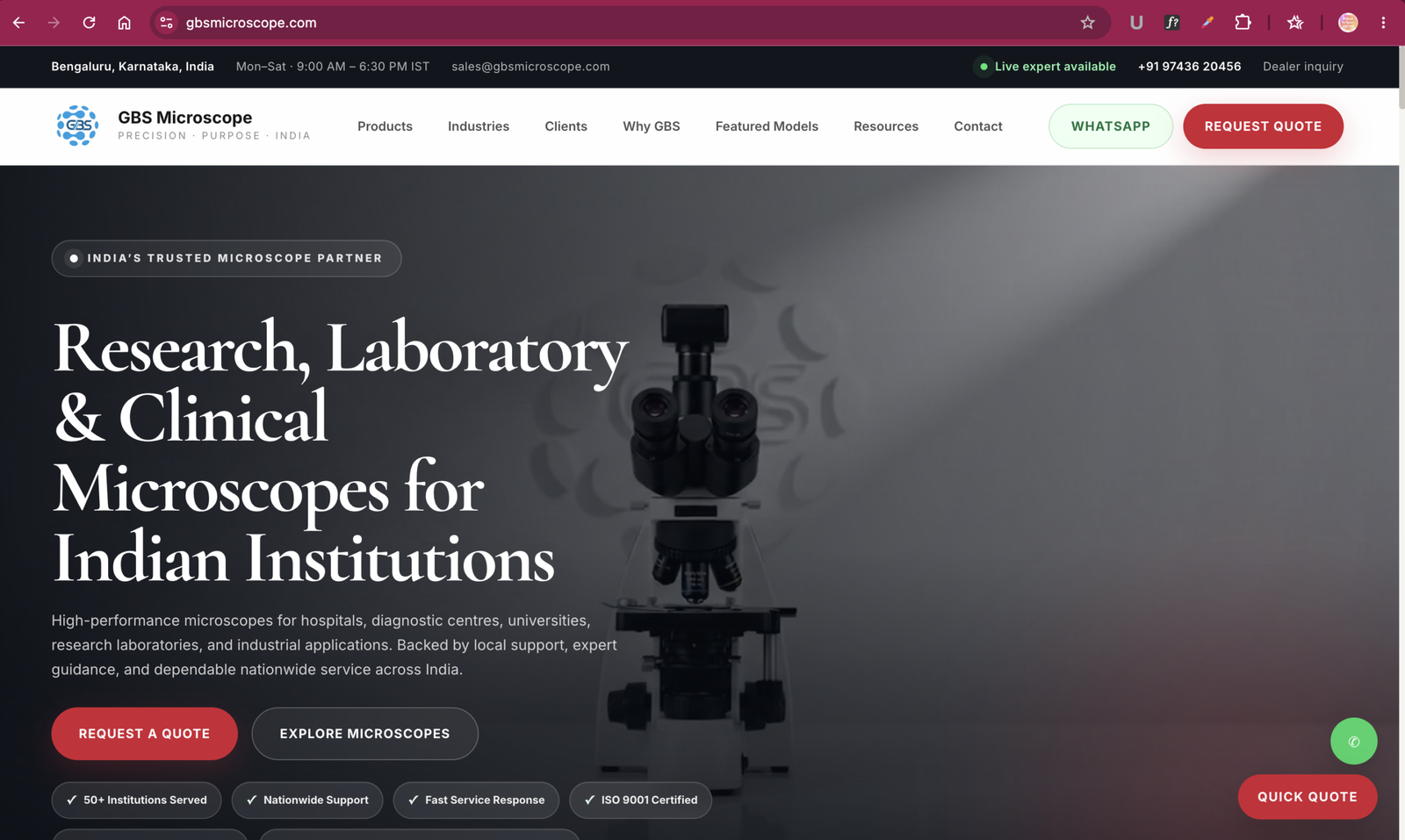The width and height of the screenshot is (1405, 840).
Task: Click the WHATSAPP button in header
Action: [x=1111, y=126]
